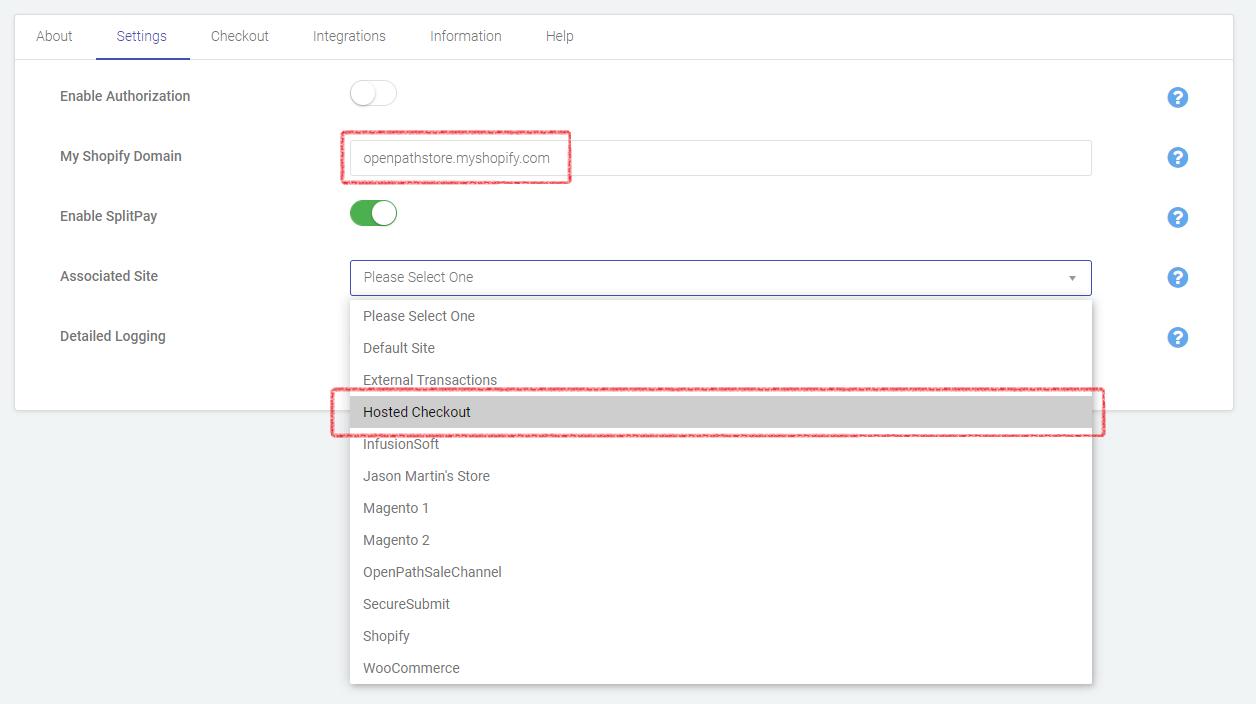
Task: Choose OpenPathSaleChannel from the list
Action: click(x=720, y=572)
